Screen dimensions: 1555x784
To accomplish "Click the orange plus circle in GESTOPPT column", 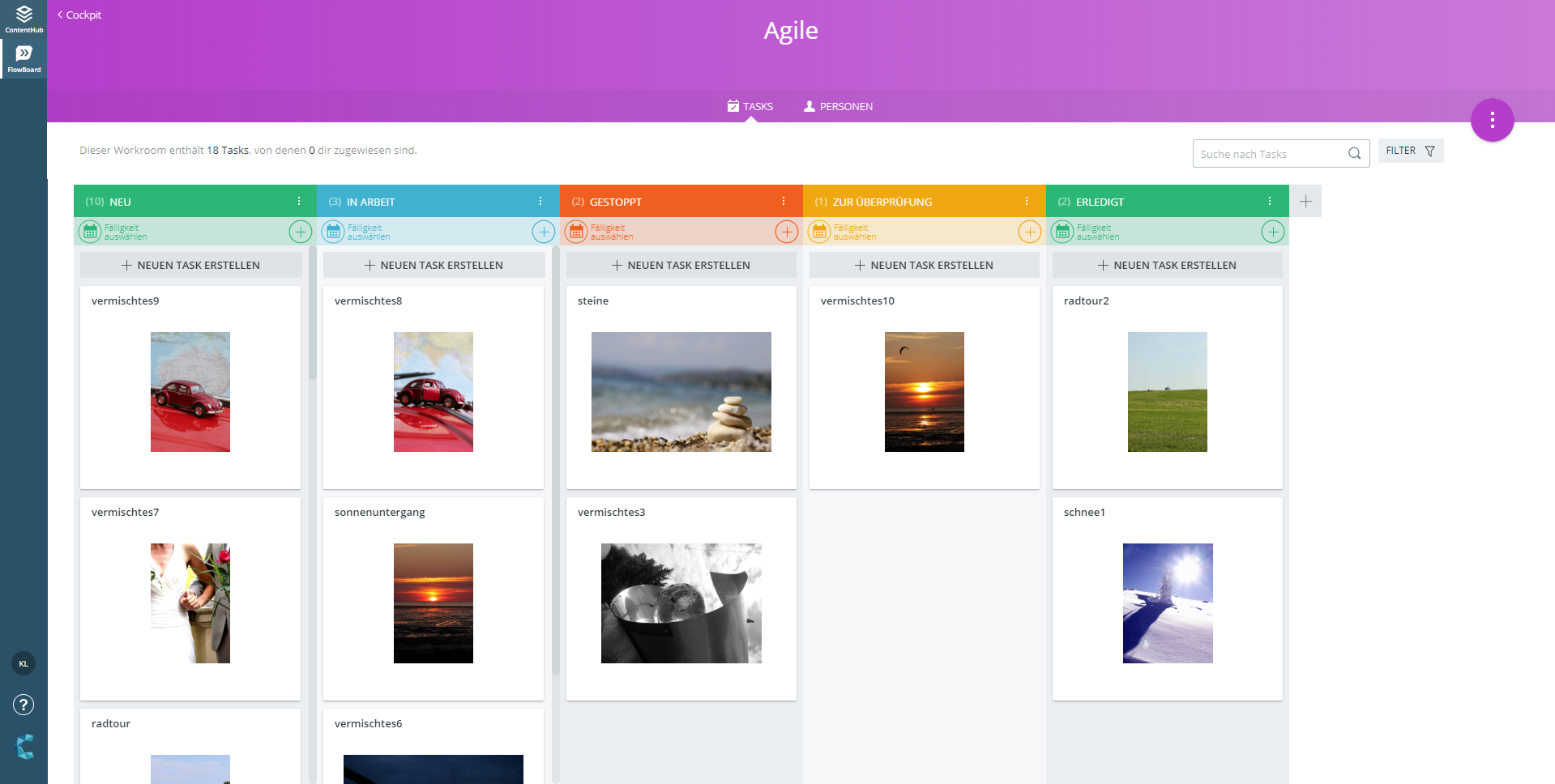I will (787, 232).
